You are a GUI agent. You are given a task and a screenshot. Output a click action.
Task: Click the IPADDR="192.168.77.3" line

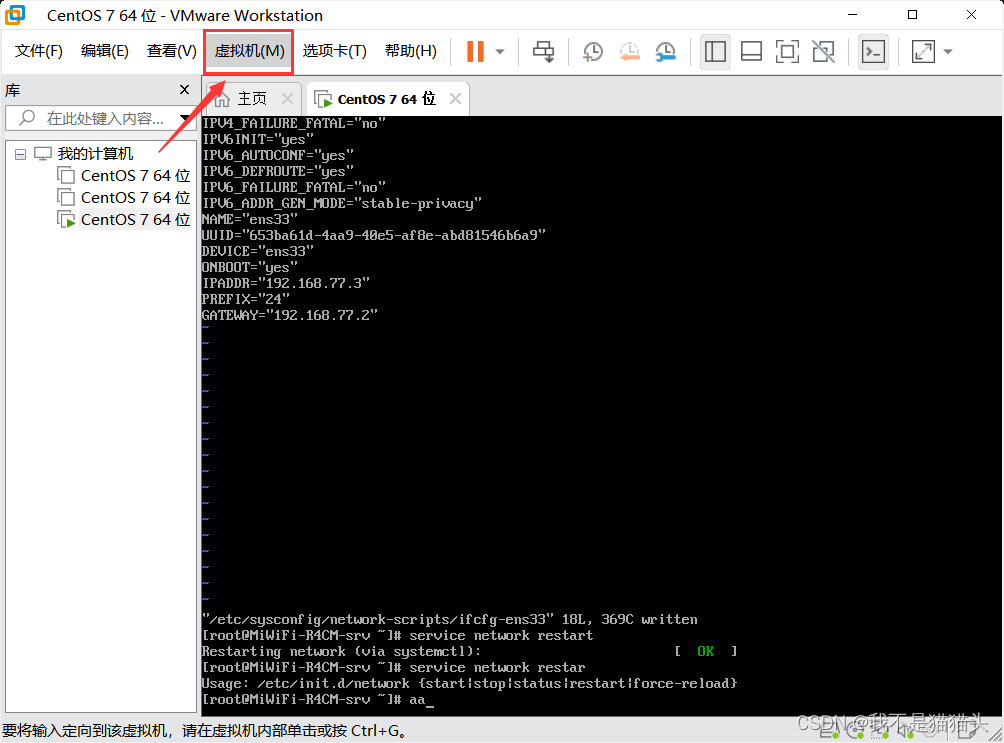(286, 283)
